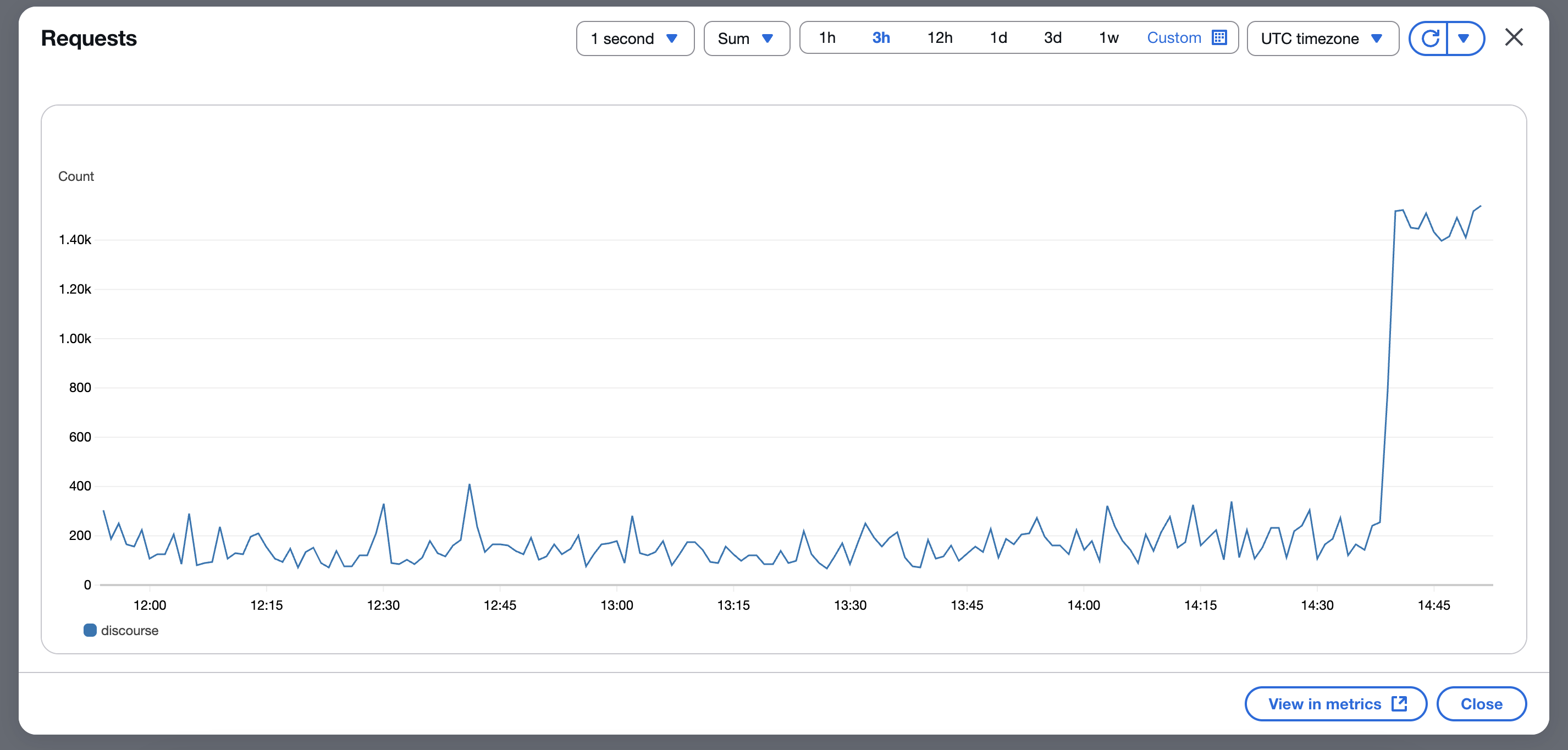
Task: Click the discourse legend label
Action: [x=130, y=630]
